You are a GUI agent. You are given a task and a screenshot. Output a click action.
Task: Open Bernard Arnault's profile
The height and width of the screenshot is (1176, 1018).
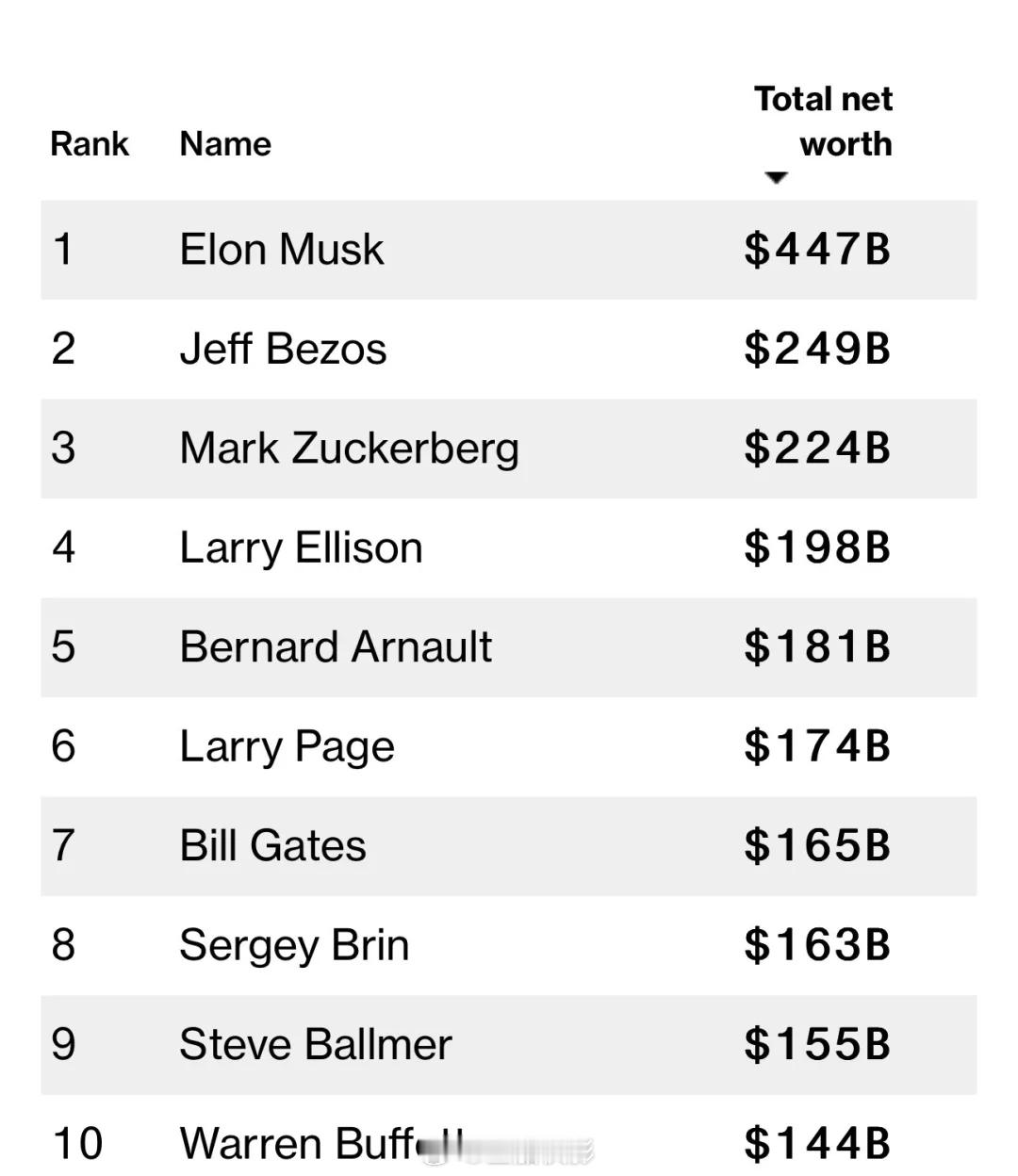click(336, 647)
